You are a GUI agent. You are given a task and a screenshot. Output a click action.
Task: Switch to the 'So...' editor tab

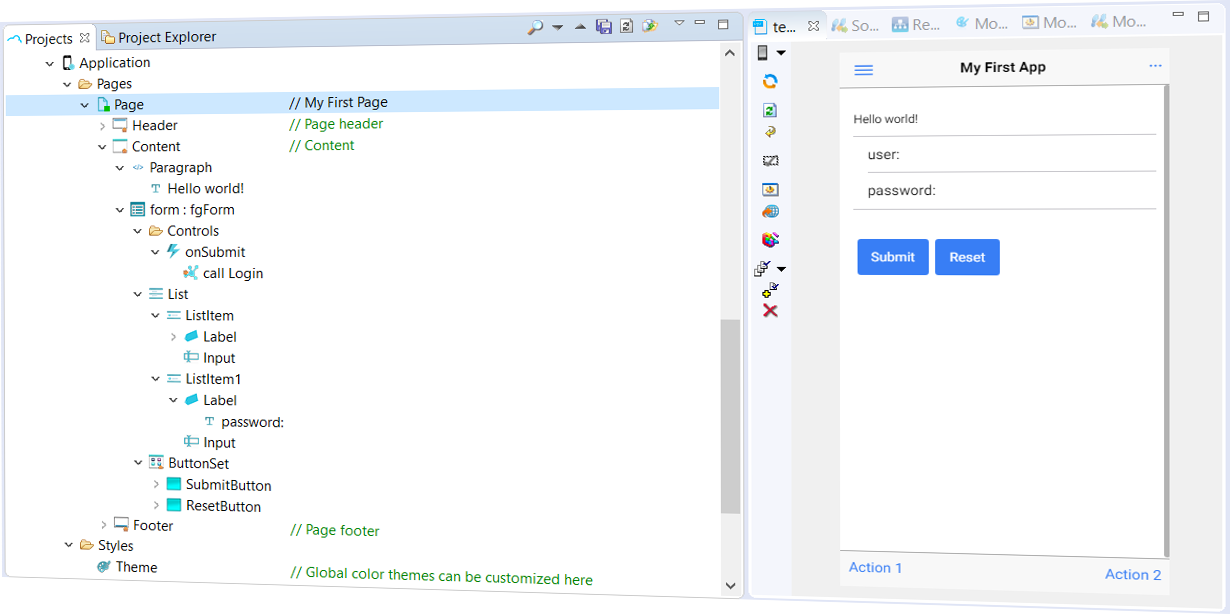(855, 25)
